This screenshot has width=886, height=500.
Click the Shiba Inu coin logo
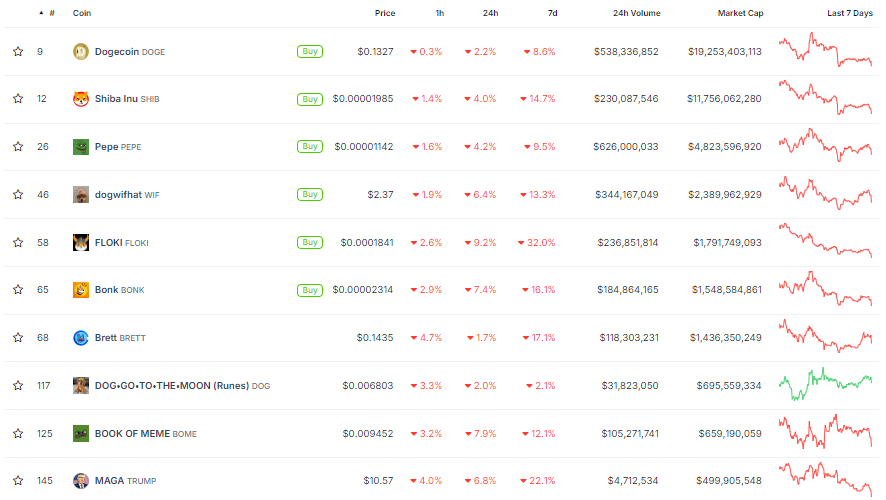click(81, 99)
